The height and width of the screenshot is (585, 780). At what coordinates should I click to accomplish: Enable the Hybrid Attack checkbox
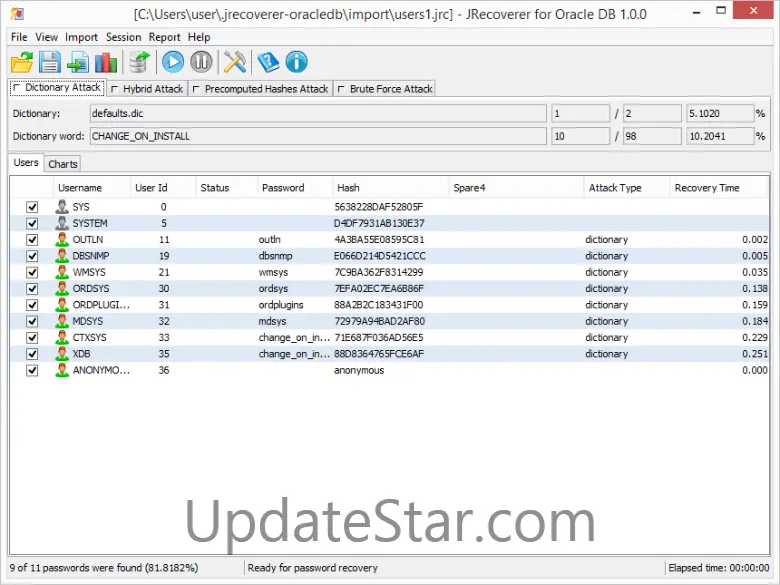[x=114, y=89]
